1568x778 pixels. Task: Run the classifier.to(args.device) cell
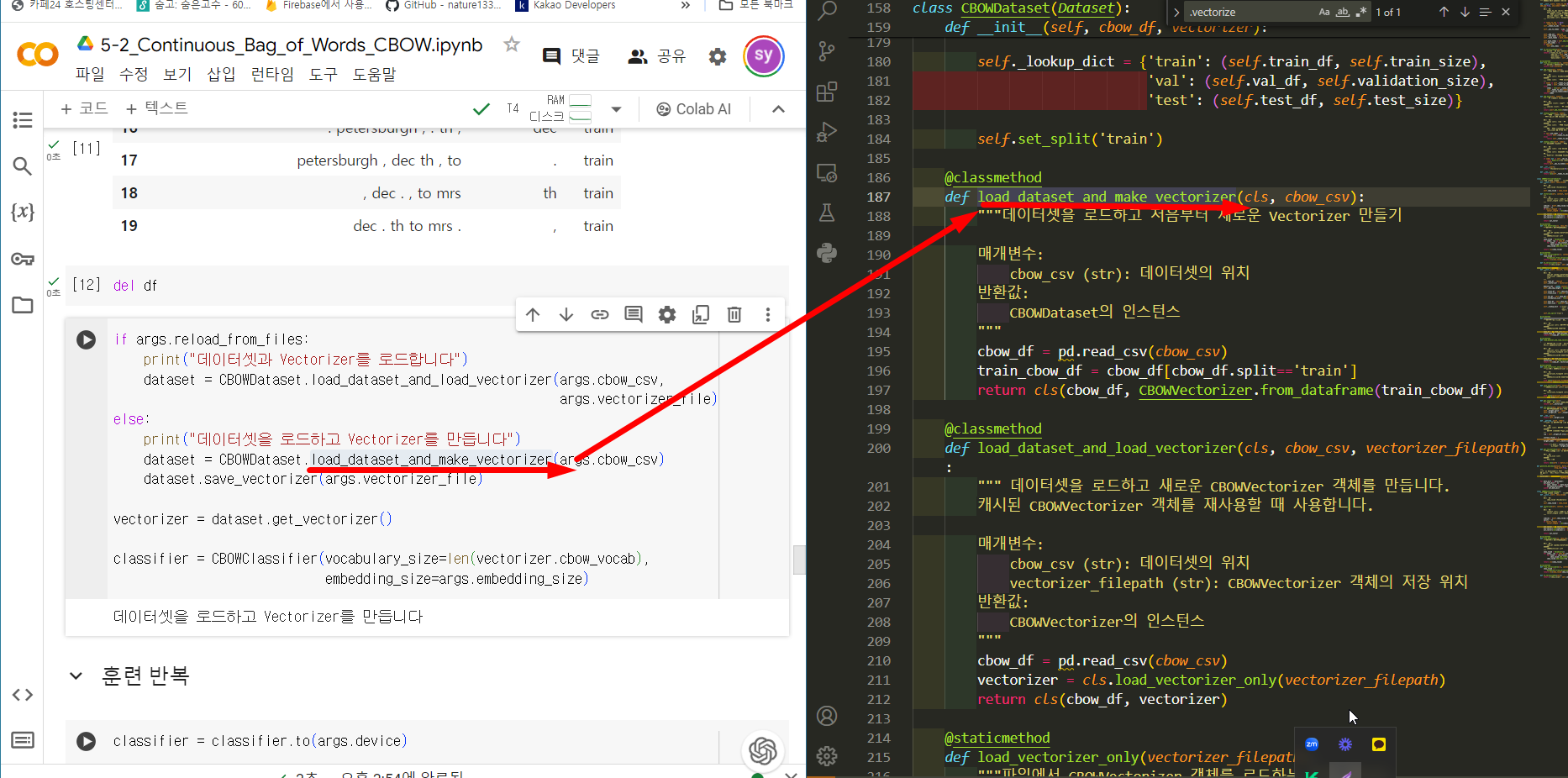click(x=86, y=741)
